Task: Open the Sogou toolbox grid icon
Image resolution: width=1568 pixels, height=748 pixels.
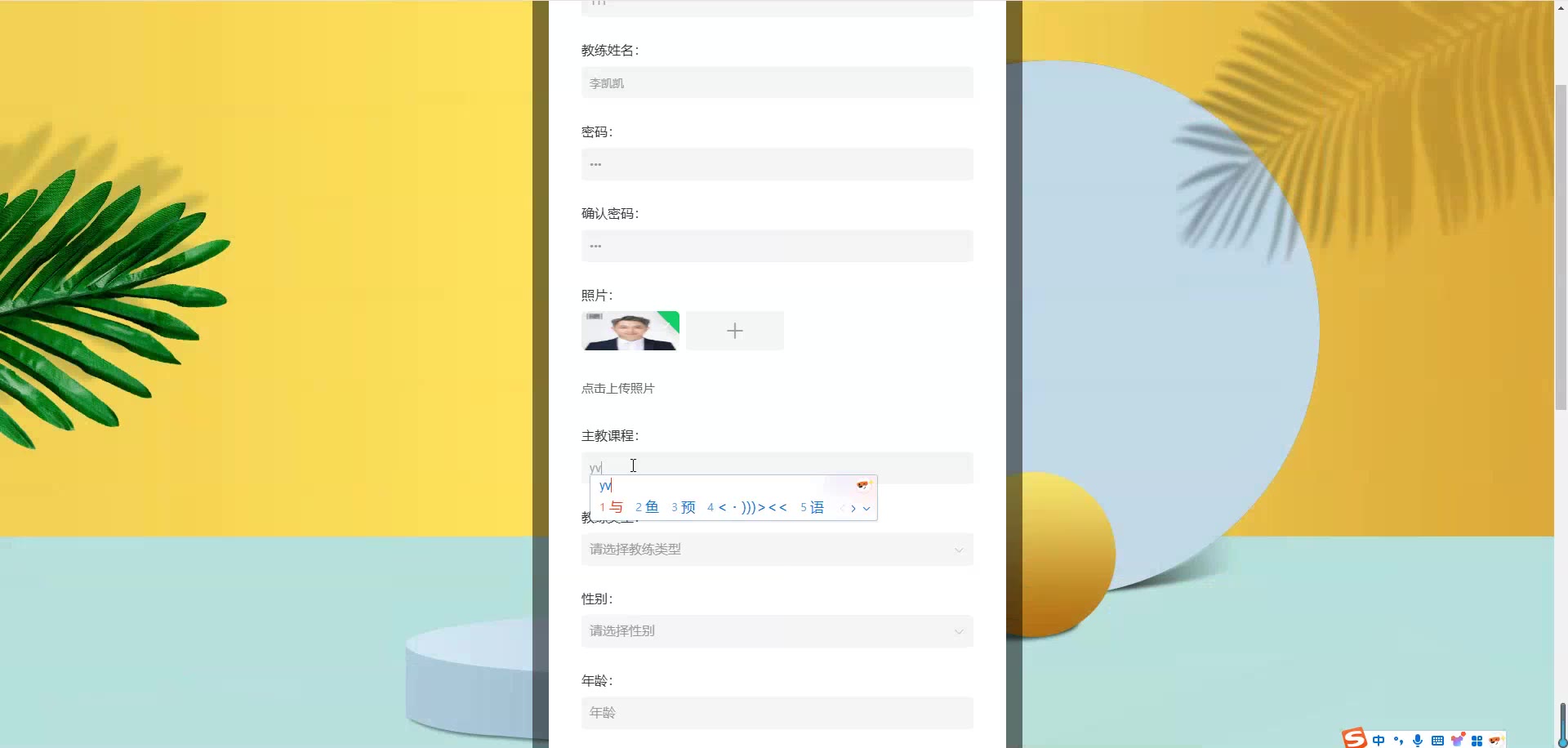Action: click(x=1477, y=741)
